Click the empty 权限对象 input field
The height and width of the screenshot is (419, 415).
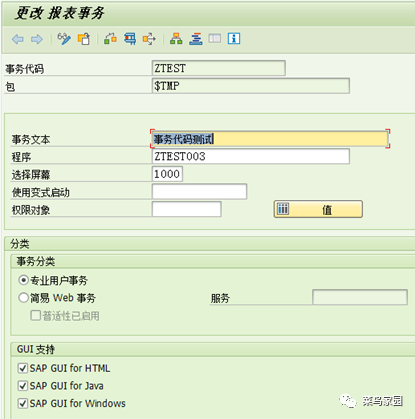click(x=187, y=209)
